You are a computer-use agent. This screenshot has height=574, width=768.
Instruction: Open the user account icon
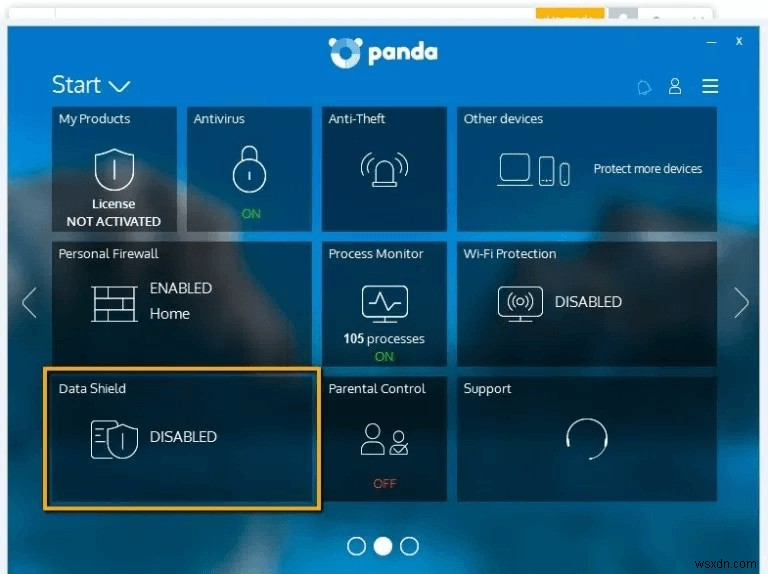675,86
